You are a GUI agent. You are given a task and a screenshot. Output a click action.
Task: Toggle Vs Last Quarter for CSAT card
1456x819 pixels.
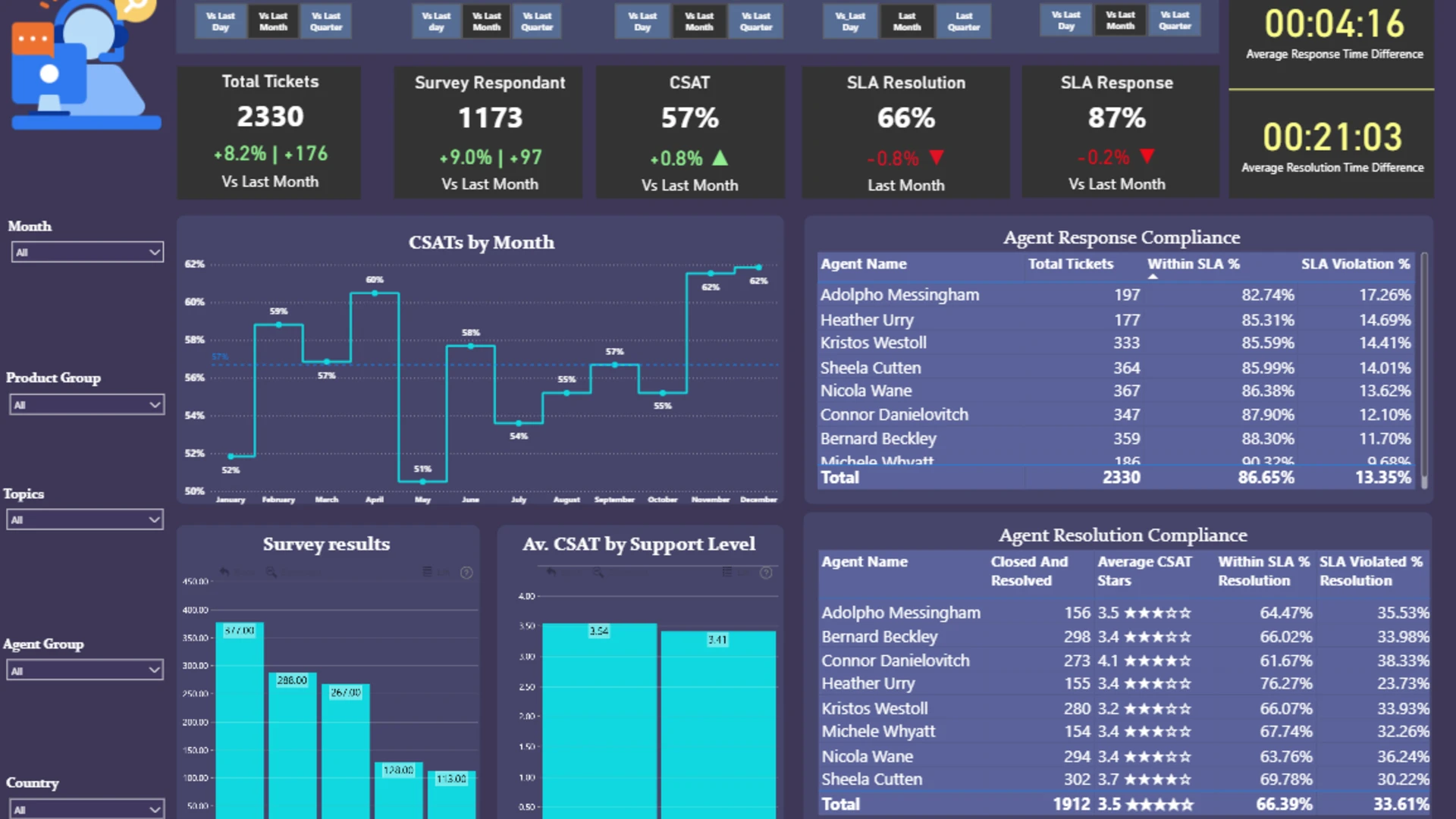click(x=756, y=21)
